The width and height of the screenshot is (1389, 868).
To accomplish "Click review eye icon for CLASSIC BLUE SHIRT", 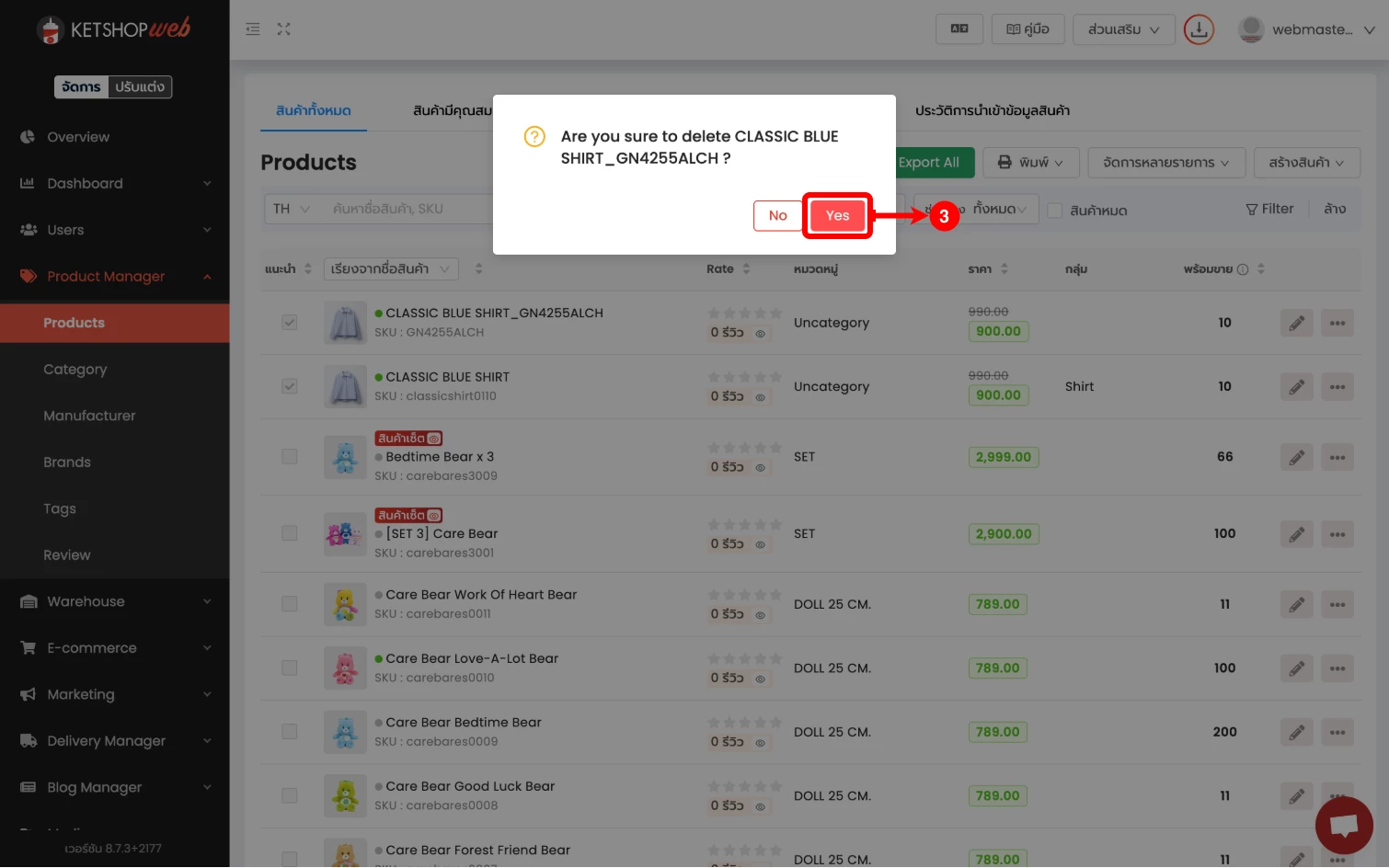I will pos(761,397).
